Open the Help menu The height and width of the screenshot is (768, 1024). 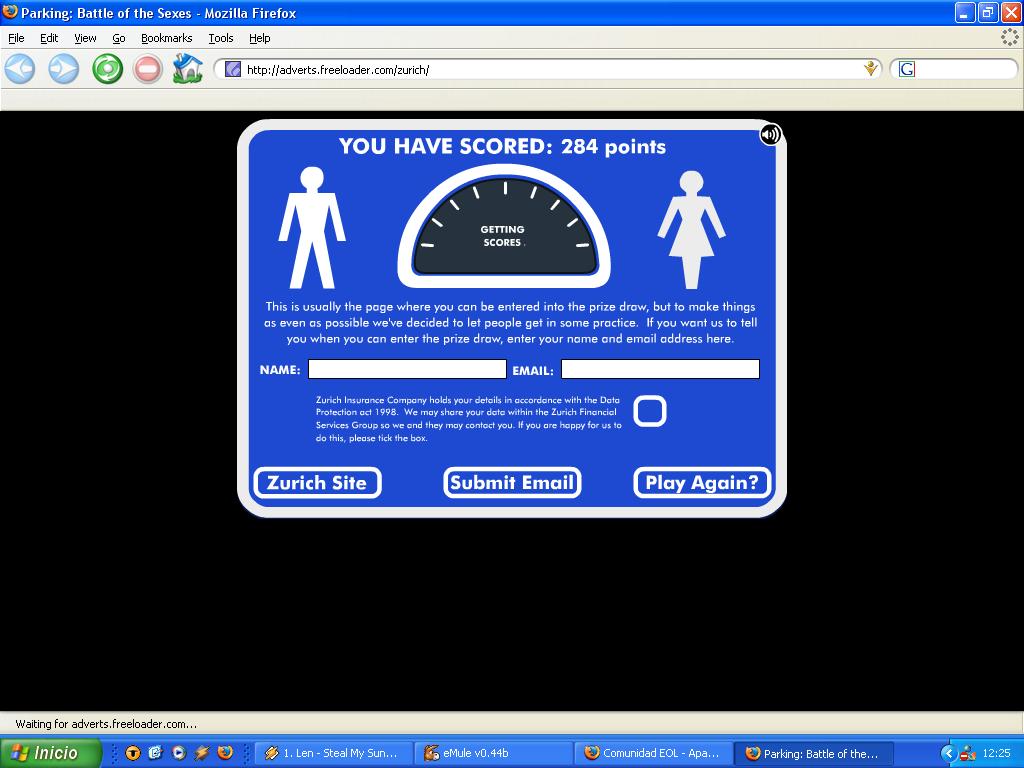click(x=259, y=38)
